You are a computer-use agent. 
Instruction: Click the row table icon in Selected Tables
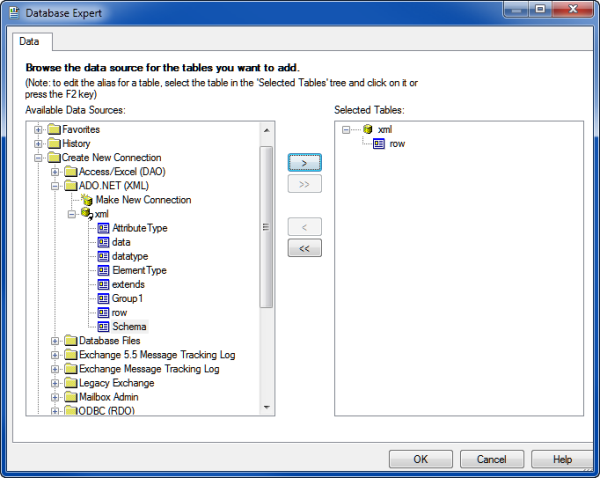click(379, 144)
